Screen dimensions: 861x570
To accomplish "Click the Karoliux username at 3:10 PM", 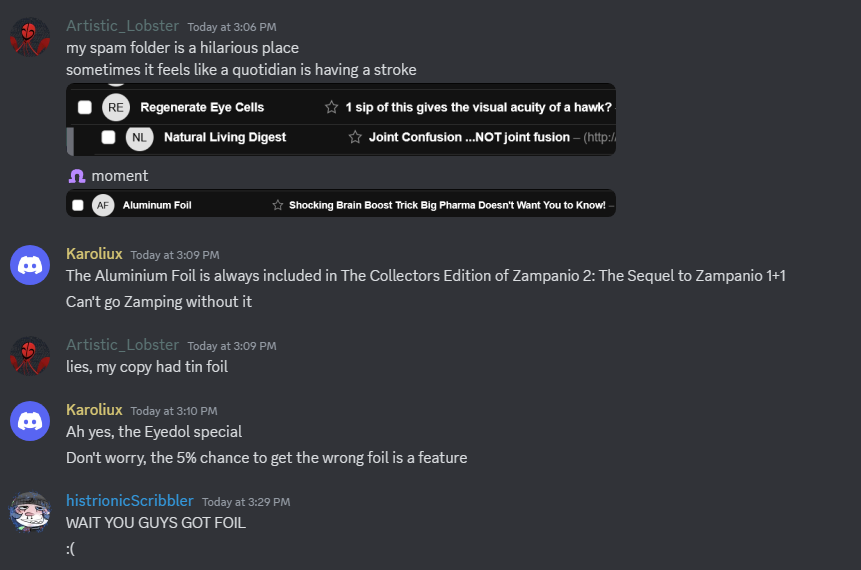I will coord(94,410).
